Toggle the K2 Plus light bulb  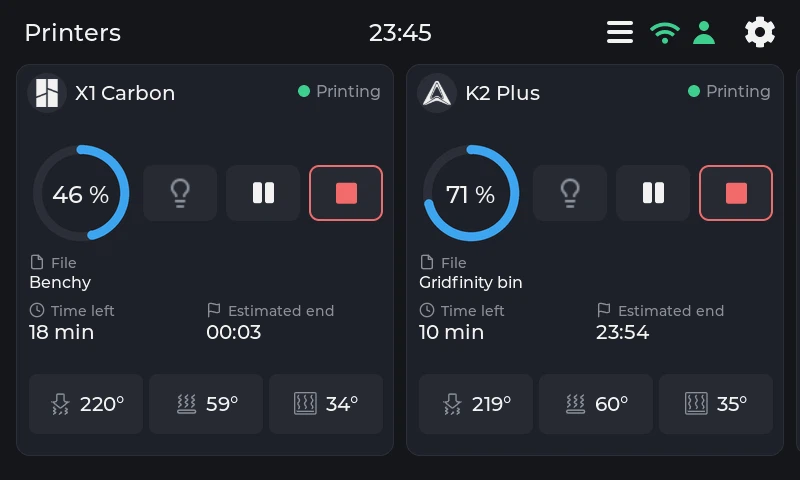[570, 193]
